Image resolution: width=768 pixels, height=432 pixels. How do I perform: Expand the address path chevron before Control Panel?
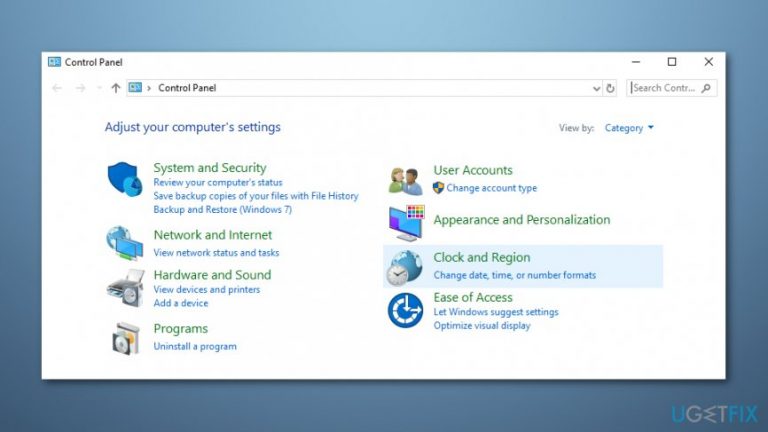[149, 88]
